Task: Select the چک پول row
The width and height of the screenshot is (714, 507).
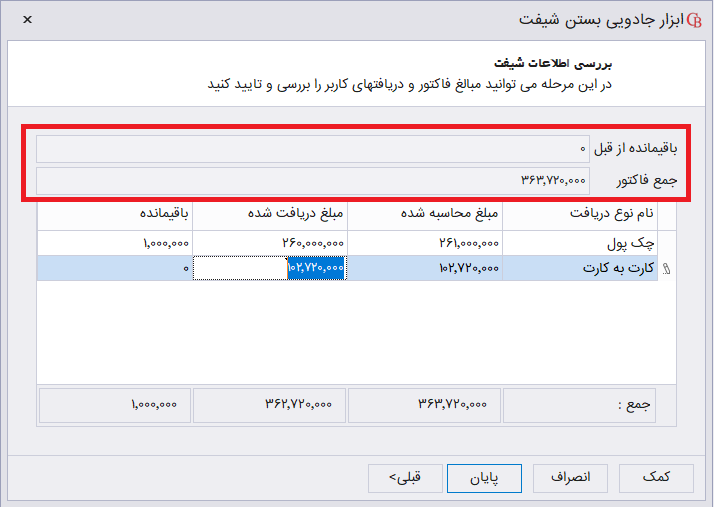Action: [x=580, y=243]
